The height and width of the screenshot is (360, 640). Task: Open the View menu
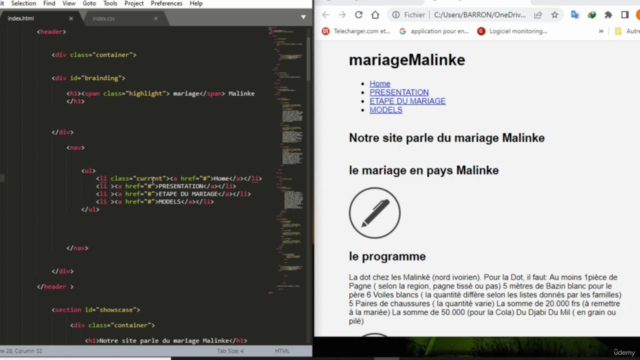(x=69, y=3)
